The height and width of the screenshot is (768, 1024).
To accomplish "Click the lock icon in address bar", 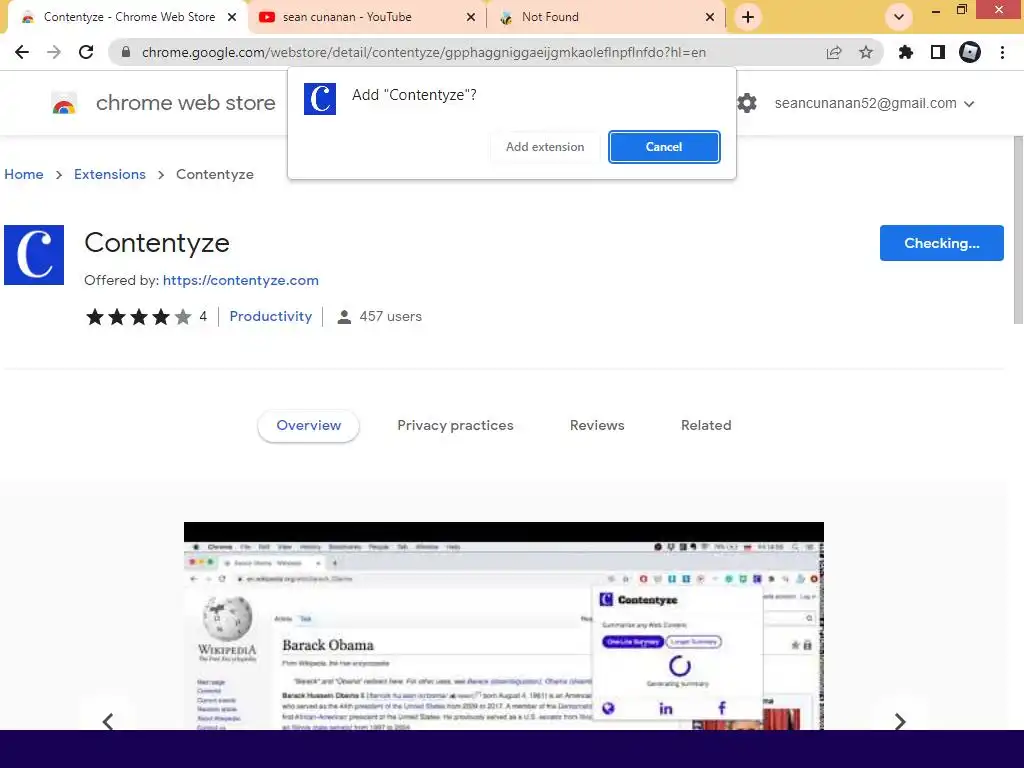I will (126, 52).
